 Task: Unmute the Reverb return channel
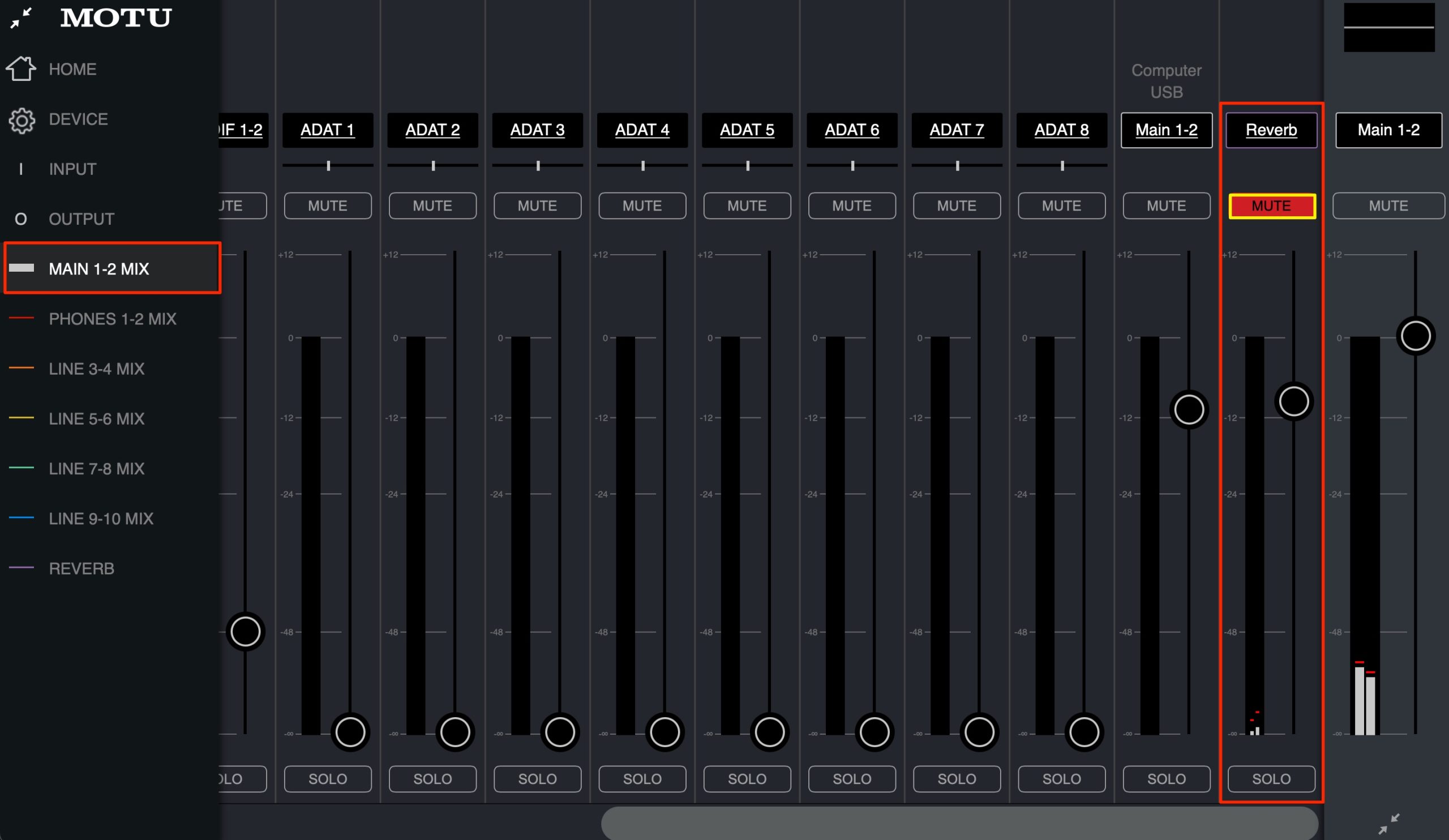(x=1271, y=206)
